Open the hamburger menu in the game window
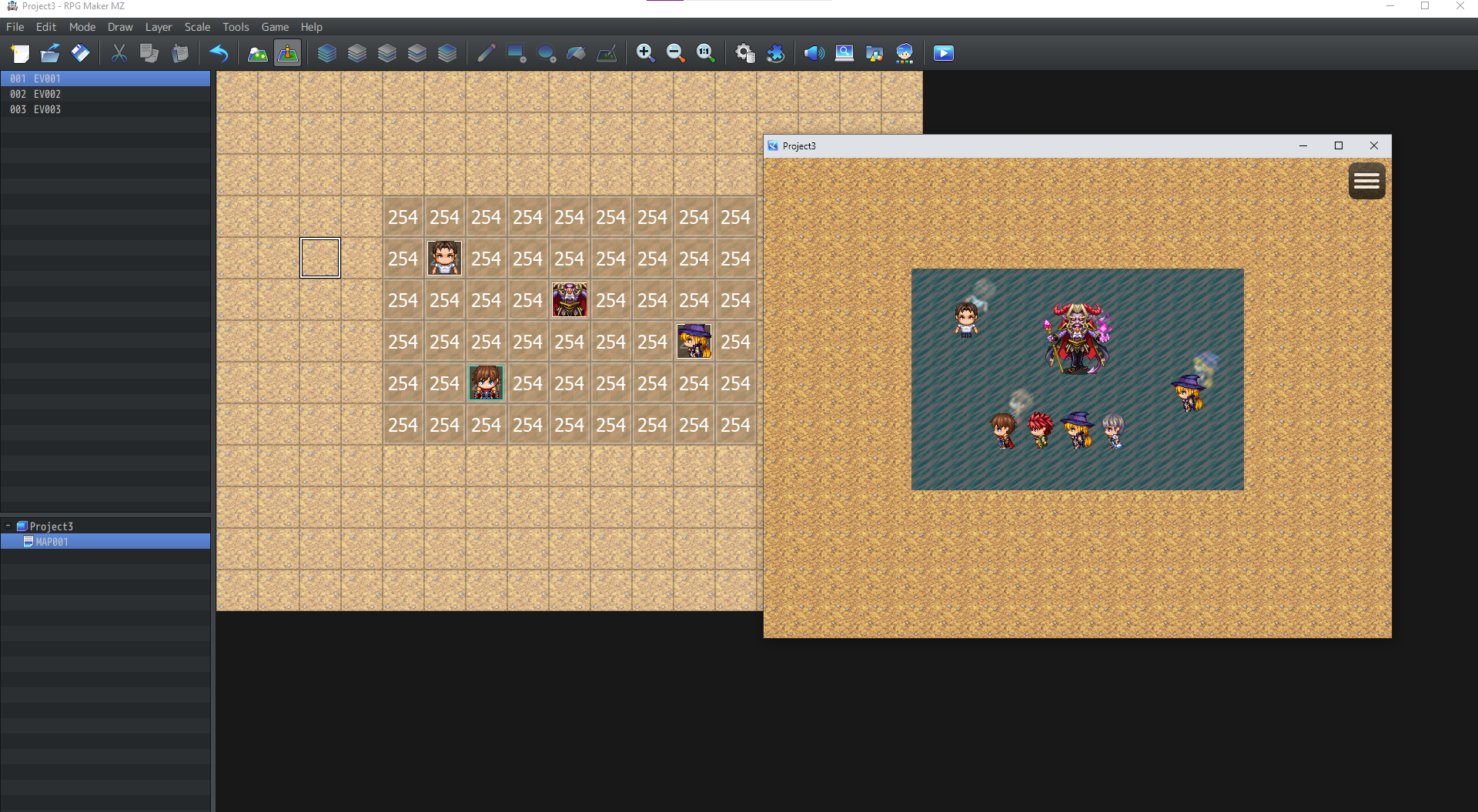 (1366, 181)
